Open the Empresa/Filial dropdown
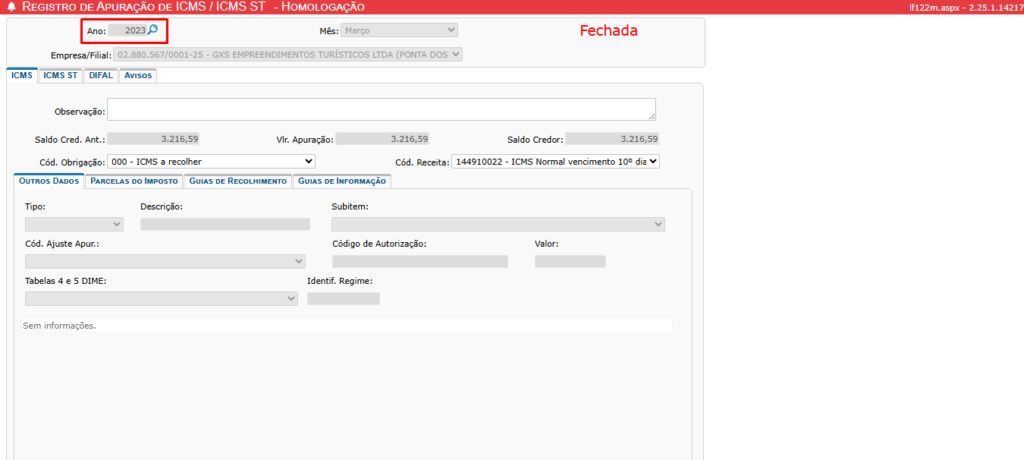Screen dimensions: 1024x460 click(289, 54)
